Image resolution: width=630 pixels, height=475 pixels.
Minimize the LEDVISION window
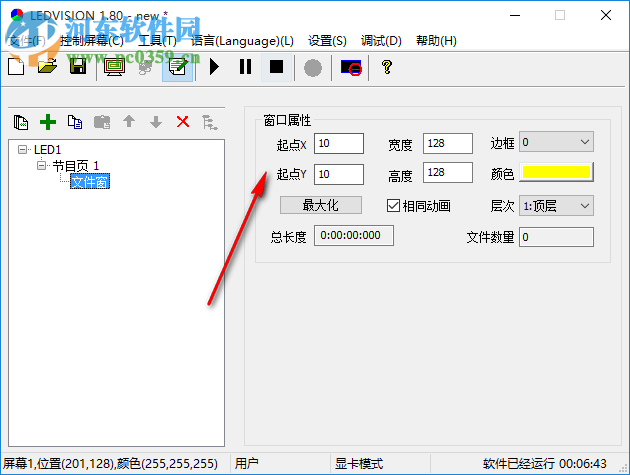pos(515,16)
